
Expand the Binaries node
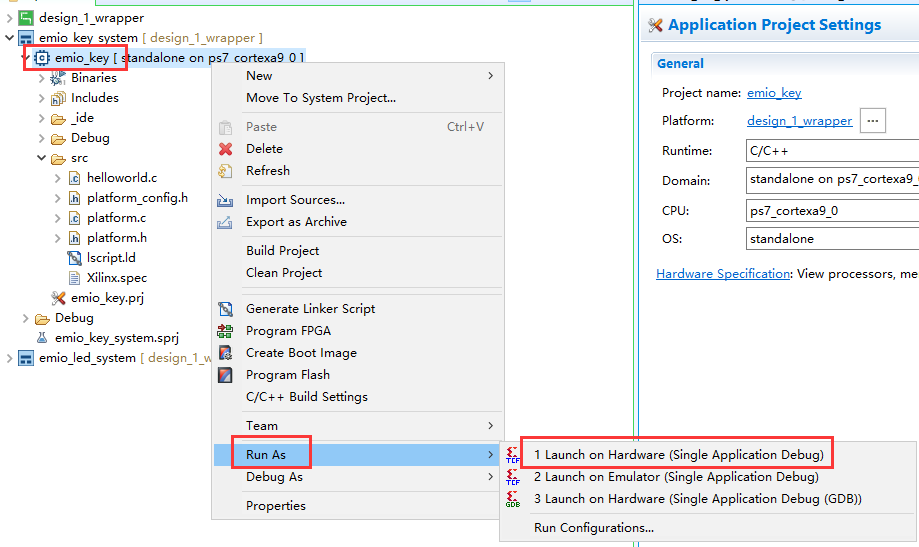coord(41,78)
